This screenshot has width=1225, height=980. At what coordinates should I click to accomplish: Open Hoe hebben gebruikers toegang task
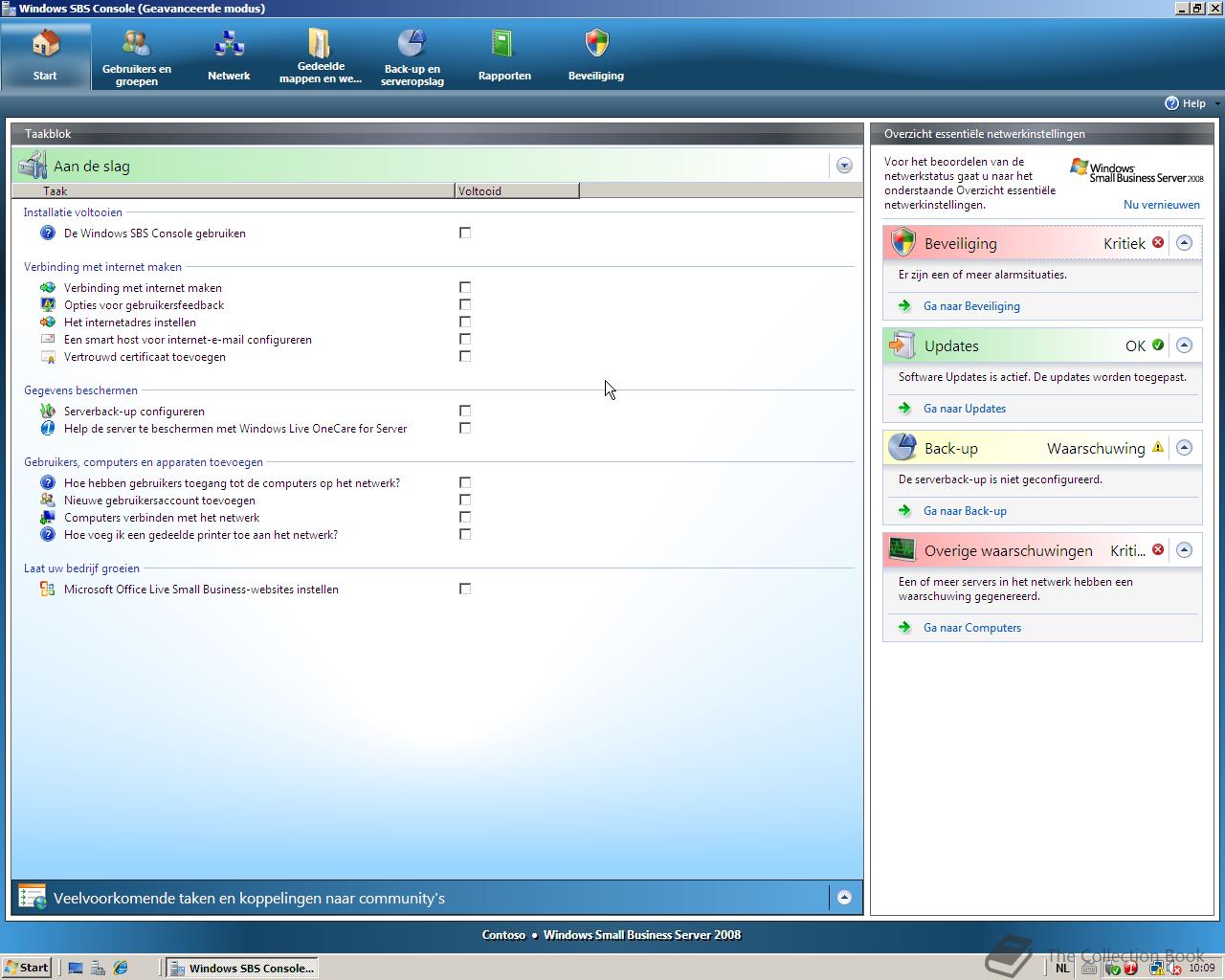click(232, 483)
